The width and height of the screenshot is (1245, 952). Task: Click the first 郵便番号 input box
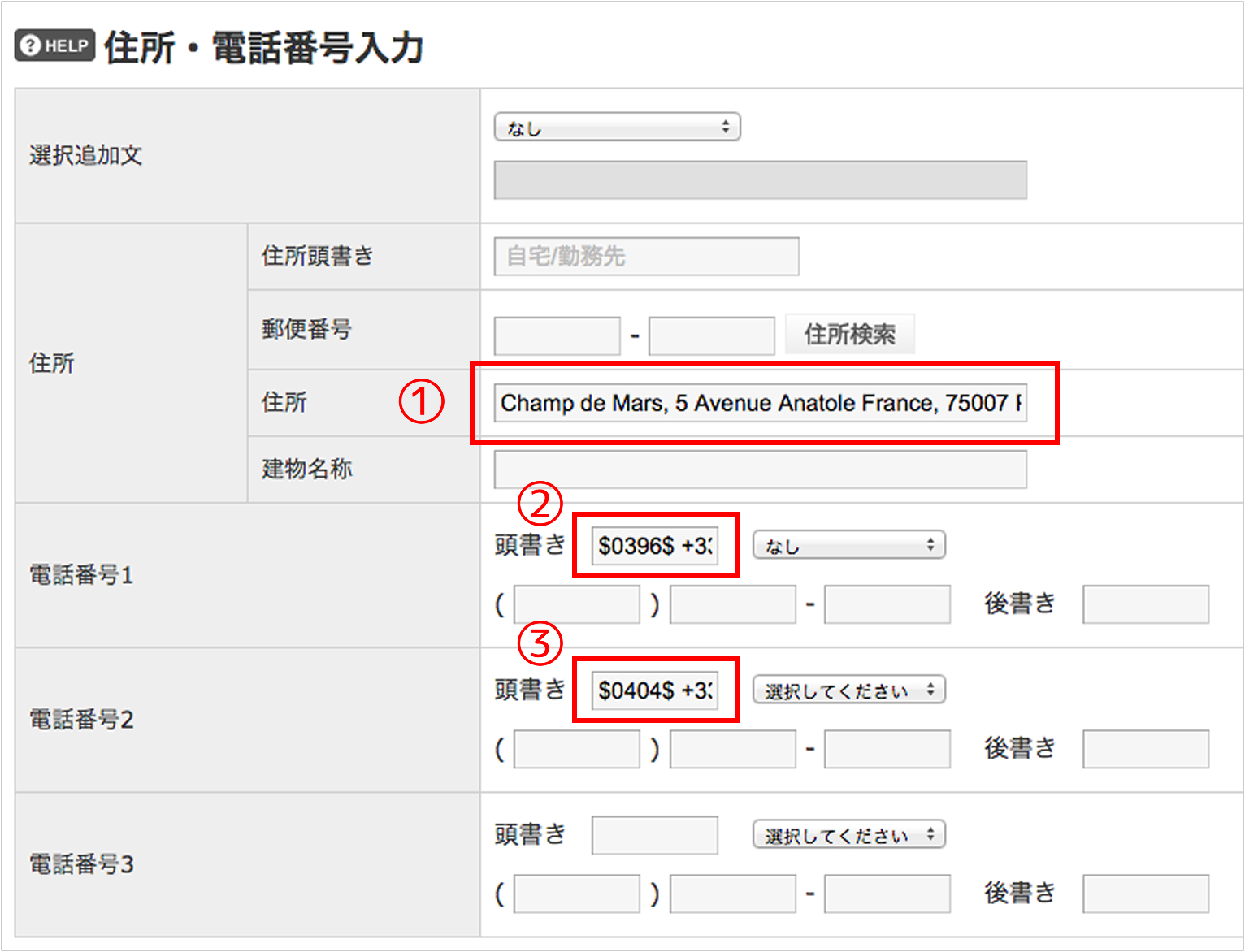tap(557, 335)
